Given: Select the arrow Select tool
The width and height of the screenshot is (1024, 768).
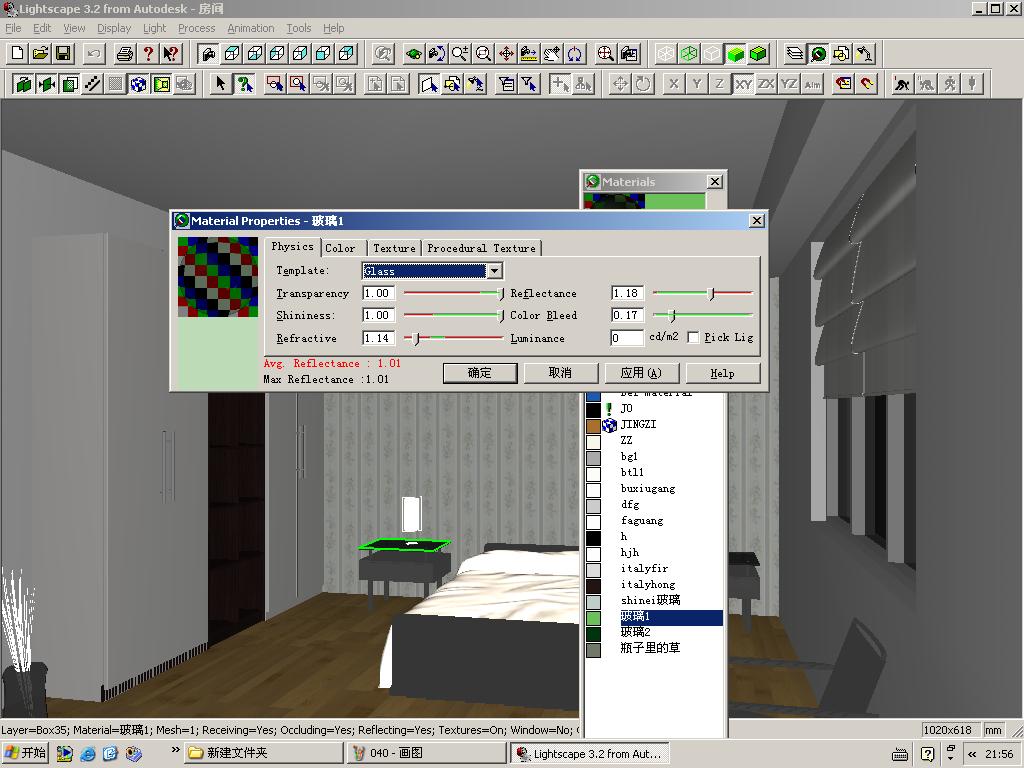Looking at the screenshot, I should 221,84.
